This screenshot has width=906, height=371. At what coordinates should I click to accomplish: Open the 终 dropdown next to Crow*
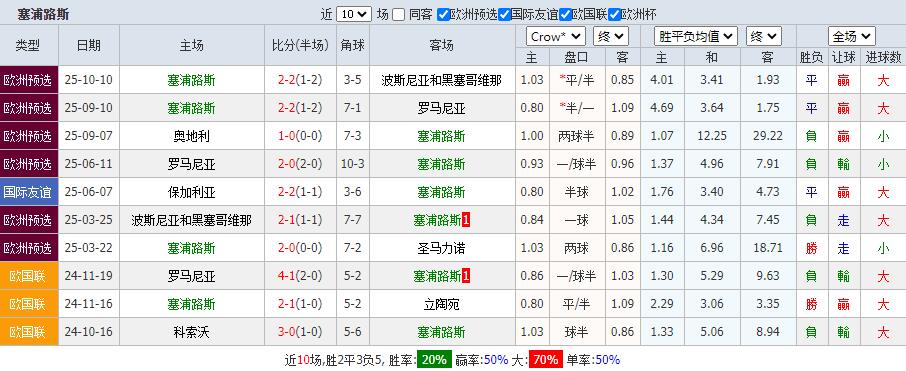610,36
